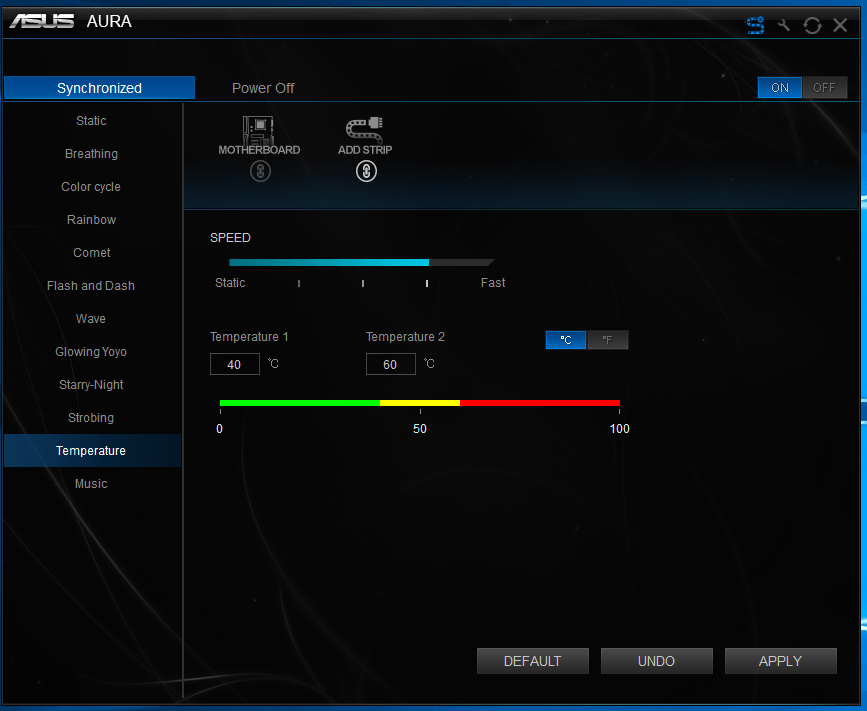Click the refresh arrows icon
Viewport: 867px width, 711px height.
point(812,25)
